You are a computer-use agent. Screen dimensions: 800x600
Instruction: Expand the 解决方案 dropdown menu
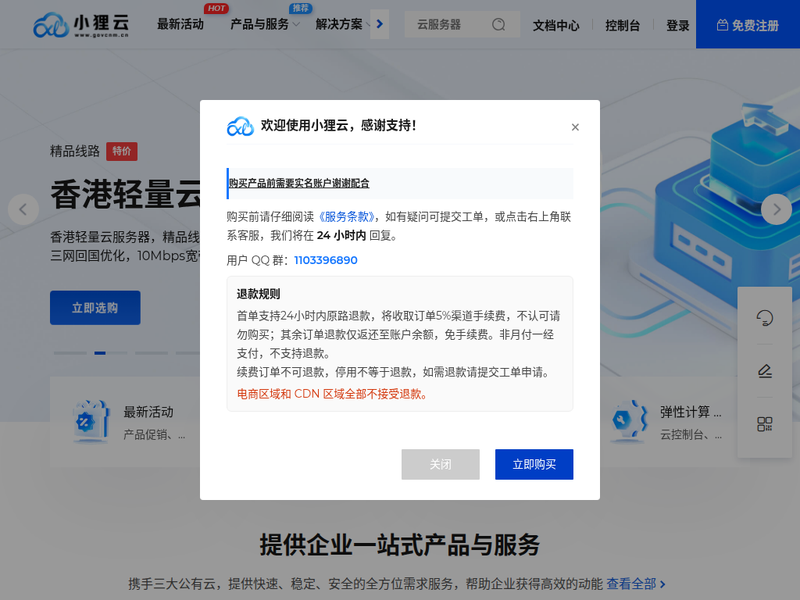click(x=342, y=24)
